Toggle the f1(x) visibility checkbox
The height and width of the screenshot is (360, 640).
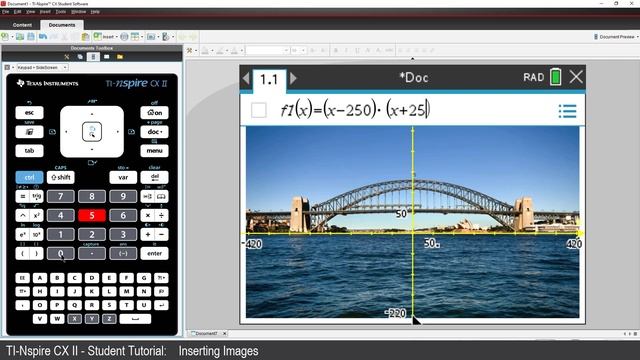259,110
